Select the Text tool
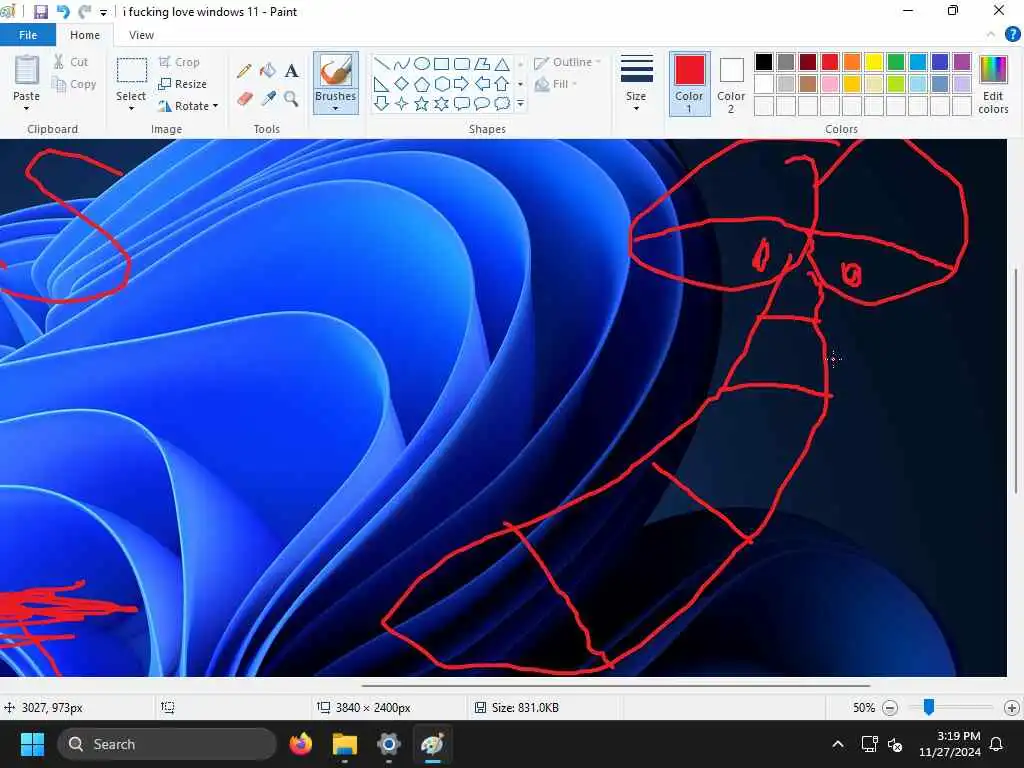 (x=291, y=71)
